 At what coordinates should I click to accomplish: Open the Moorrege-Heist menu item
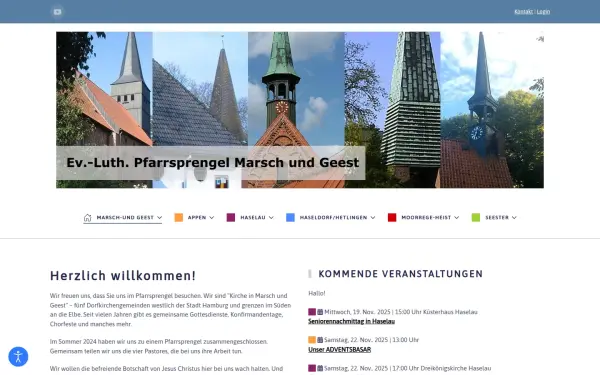coord(426,218)
